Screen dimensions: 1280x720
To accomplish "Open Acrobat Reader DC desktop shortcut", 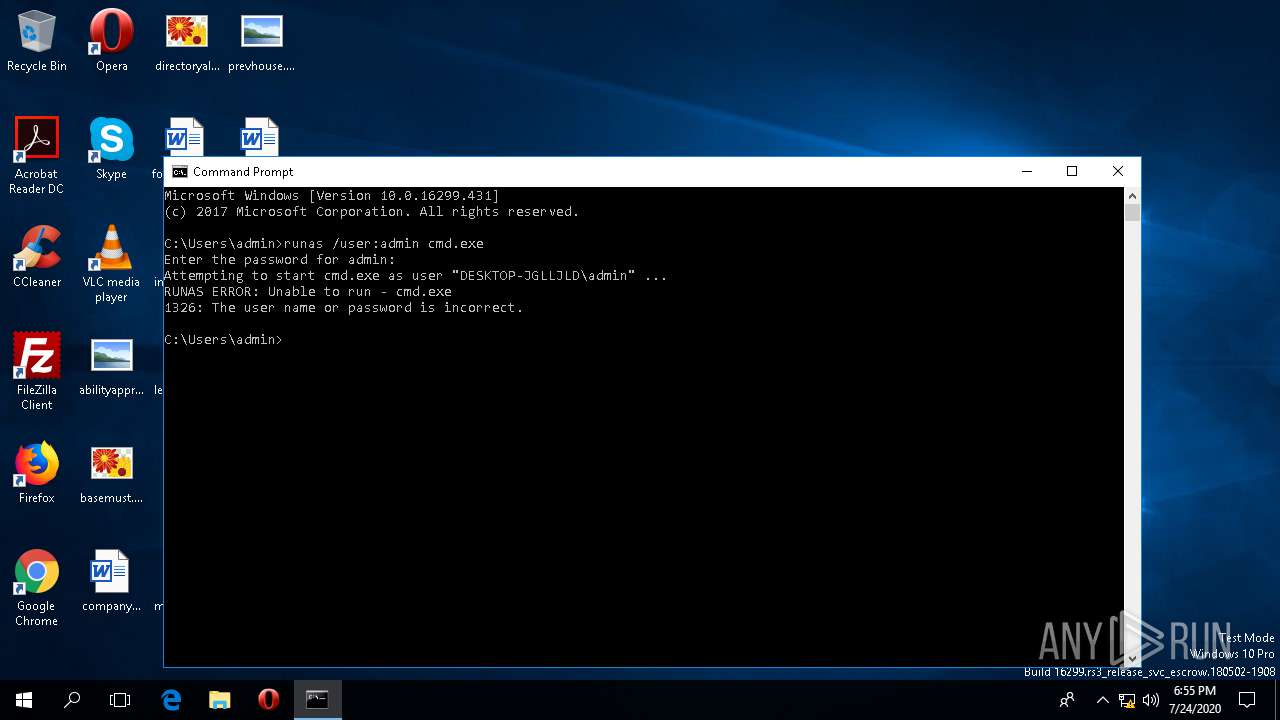I will click(37, 155).
